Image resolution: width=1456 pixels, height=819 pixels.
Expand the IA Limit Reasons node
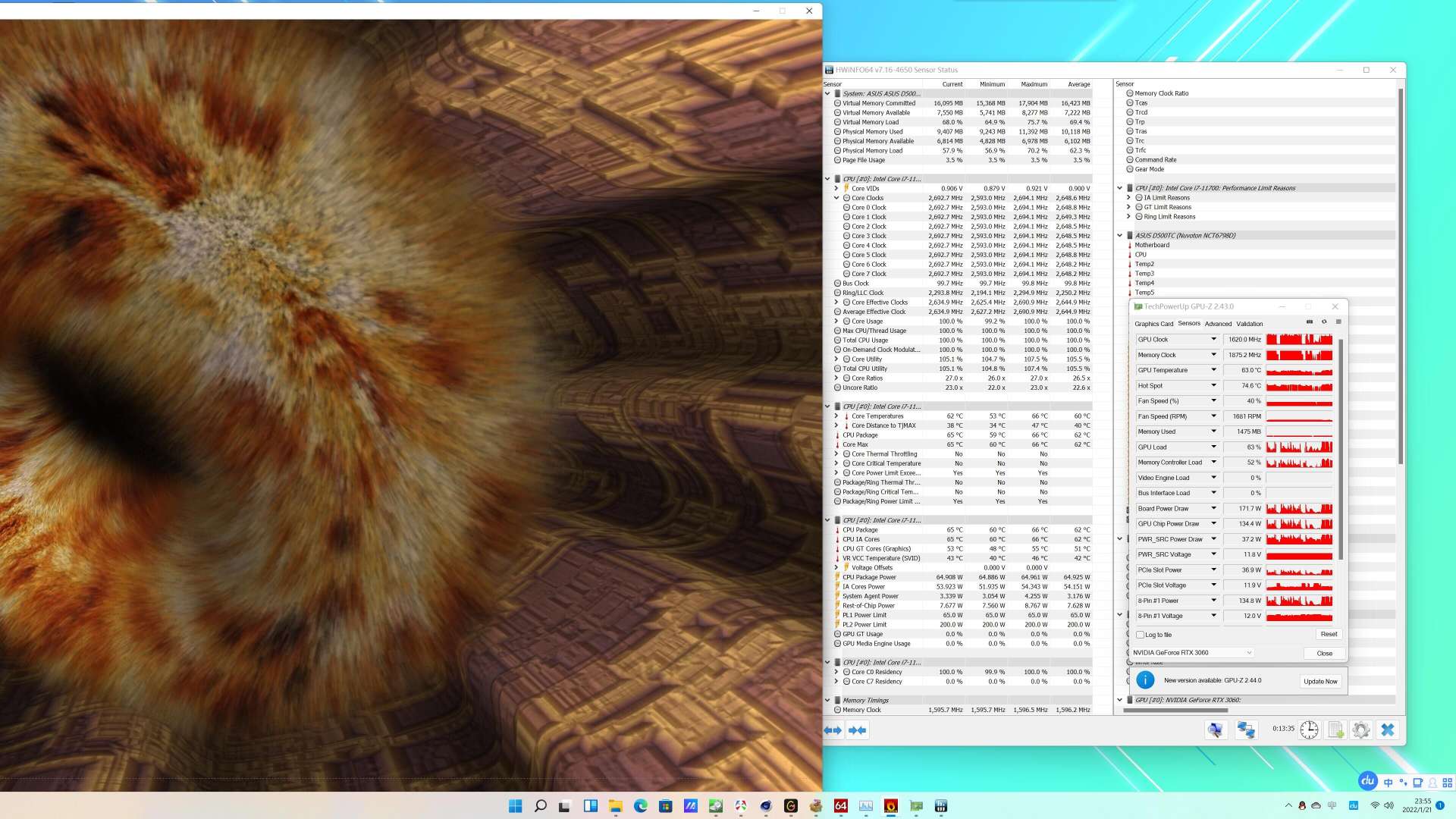tap(1128, 198)
